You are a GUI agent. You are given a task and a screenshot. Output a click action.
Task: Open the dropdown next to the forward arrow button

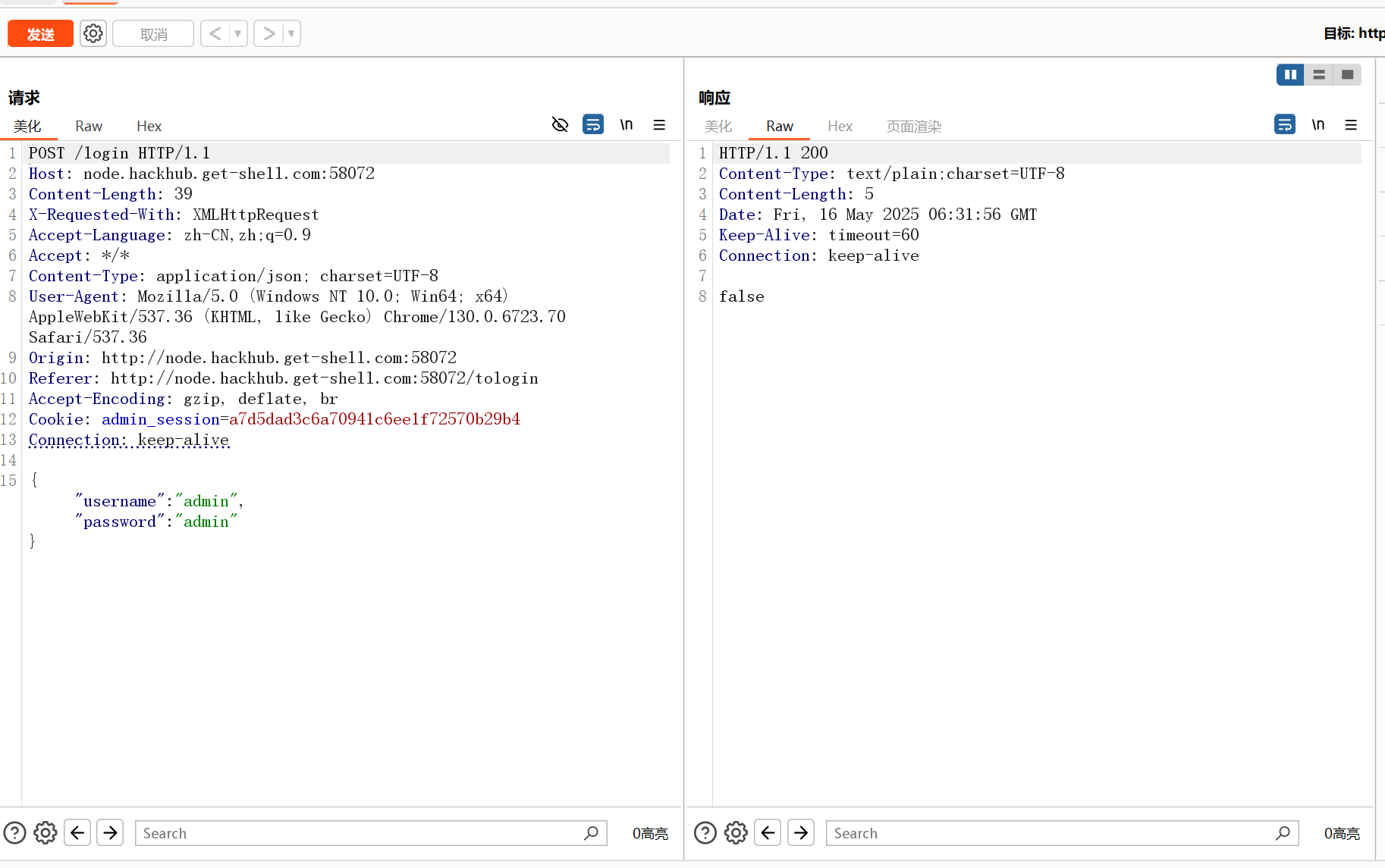290,33
